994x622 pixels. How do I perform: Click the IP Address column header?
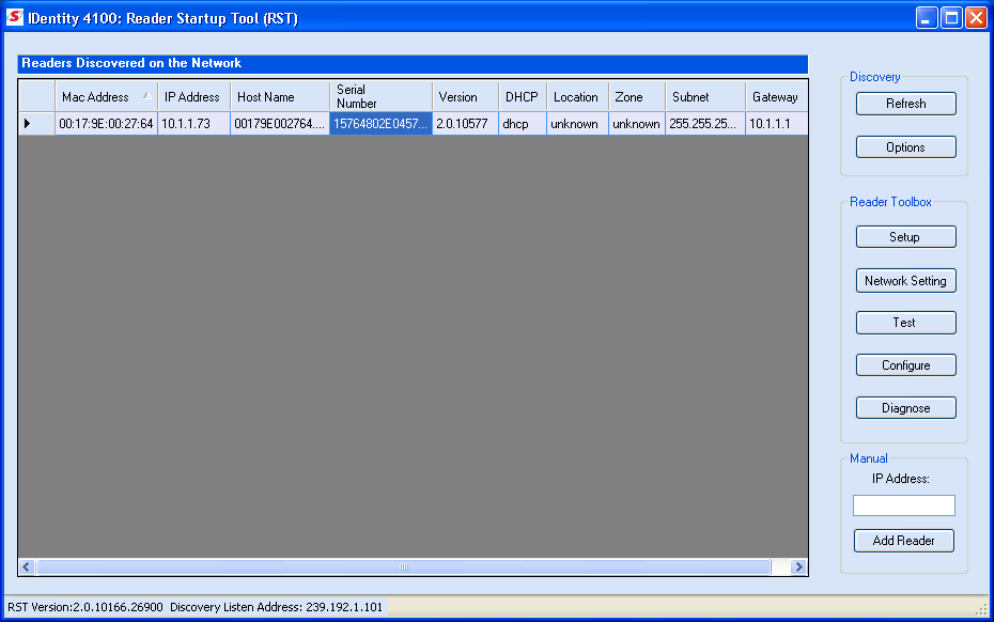coord(194,97)
